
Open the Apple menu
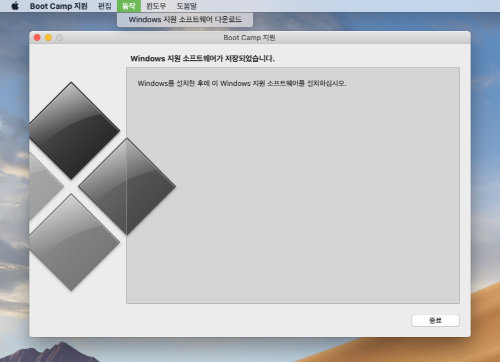coord(15,6)
